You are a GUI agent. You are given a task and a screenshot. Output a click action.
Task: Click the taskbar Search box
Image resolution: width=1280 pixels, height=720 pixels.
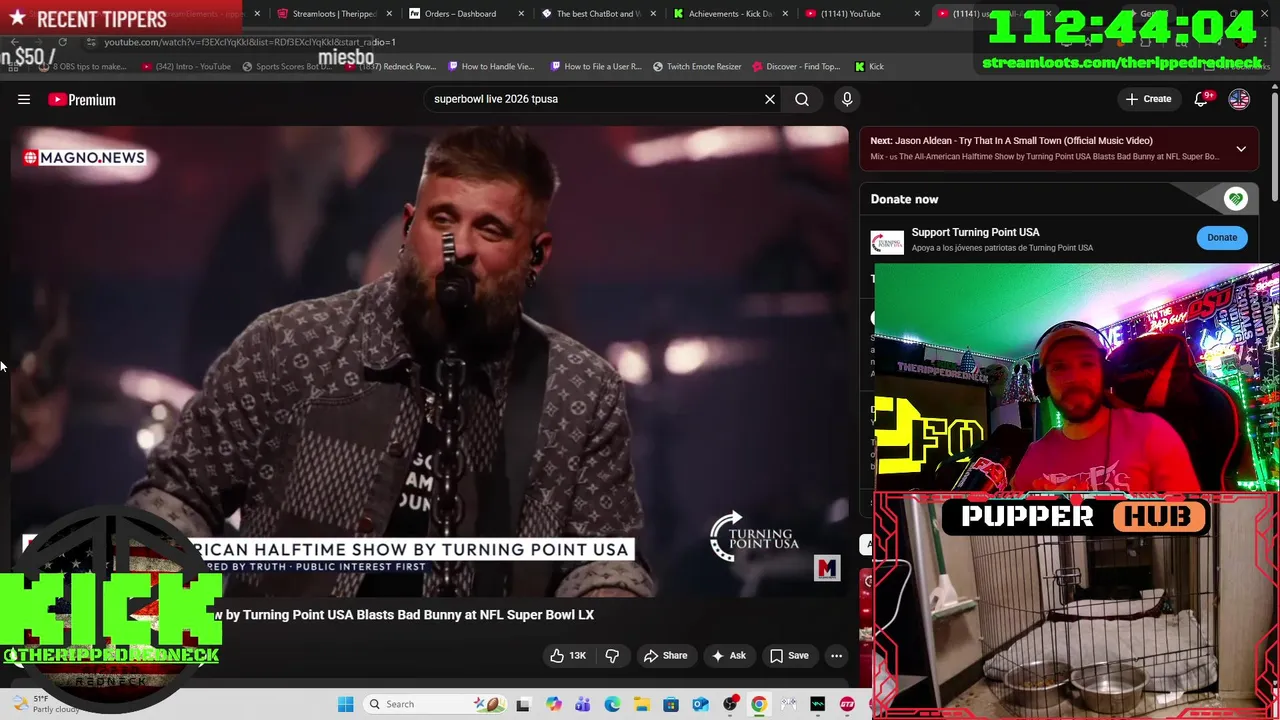[435, 704]
